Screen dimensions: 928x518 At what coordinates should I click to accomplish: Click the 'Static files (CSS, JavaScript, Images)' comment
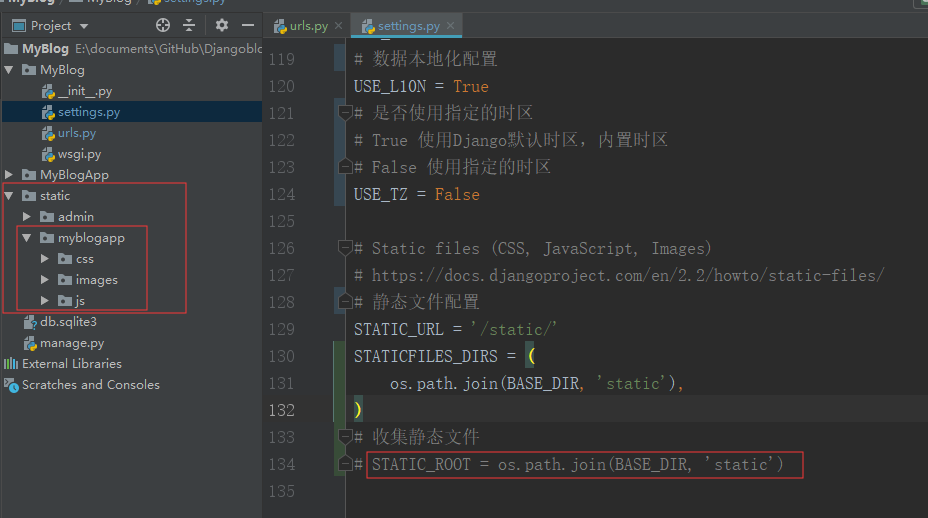tap(533, 249)
